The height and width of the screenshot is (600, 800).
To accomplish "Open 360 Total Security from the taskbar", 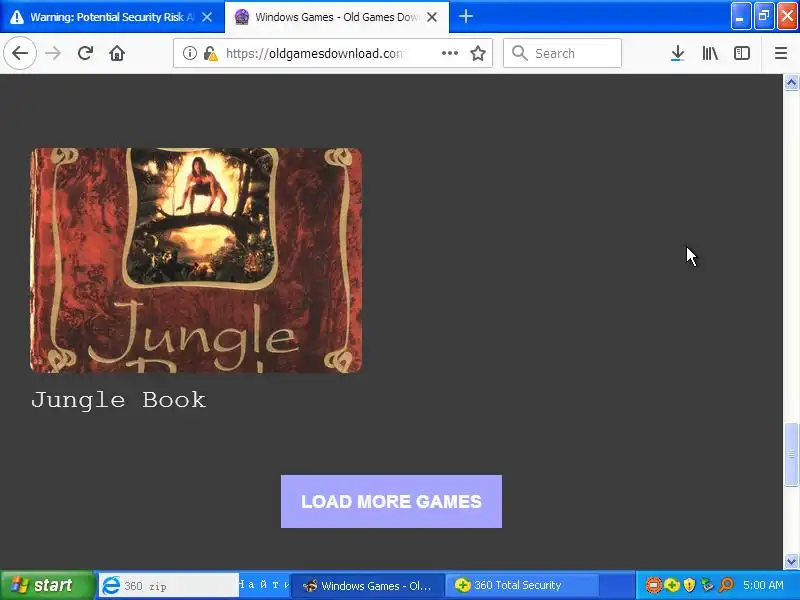I will pyautogui.click(x=524, y=585).
